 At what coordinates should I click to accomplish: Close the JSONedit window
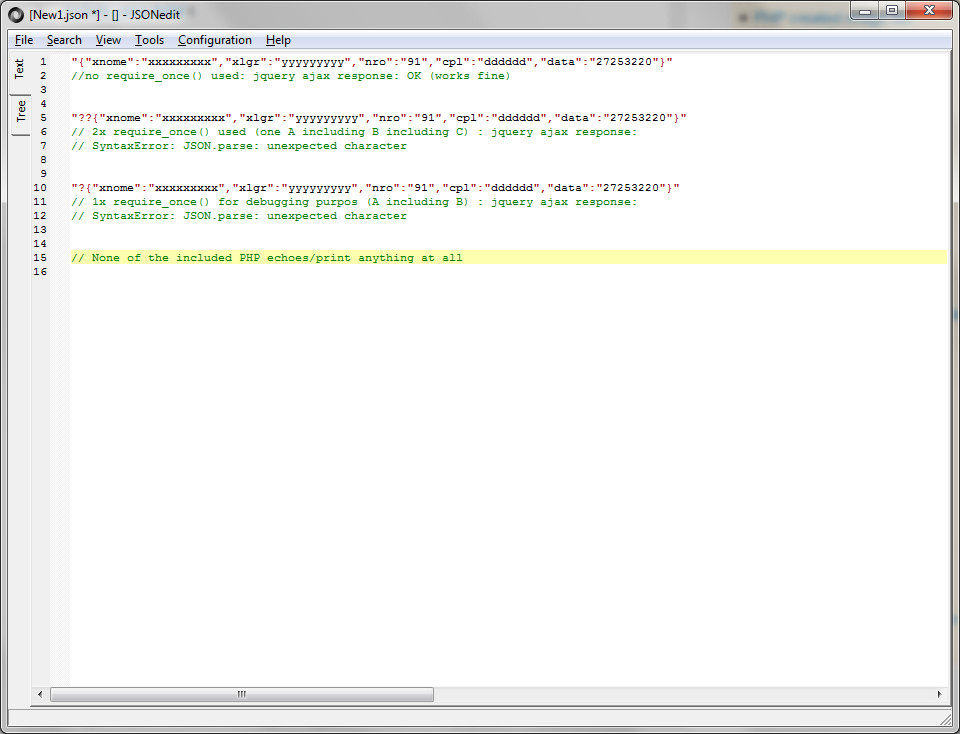(x=929, y=10)
